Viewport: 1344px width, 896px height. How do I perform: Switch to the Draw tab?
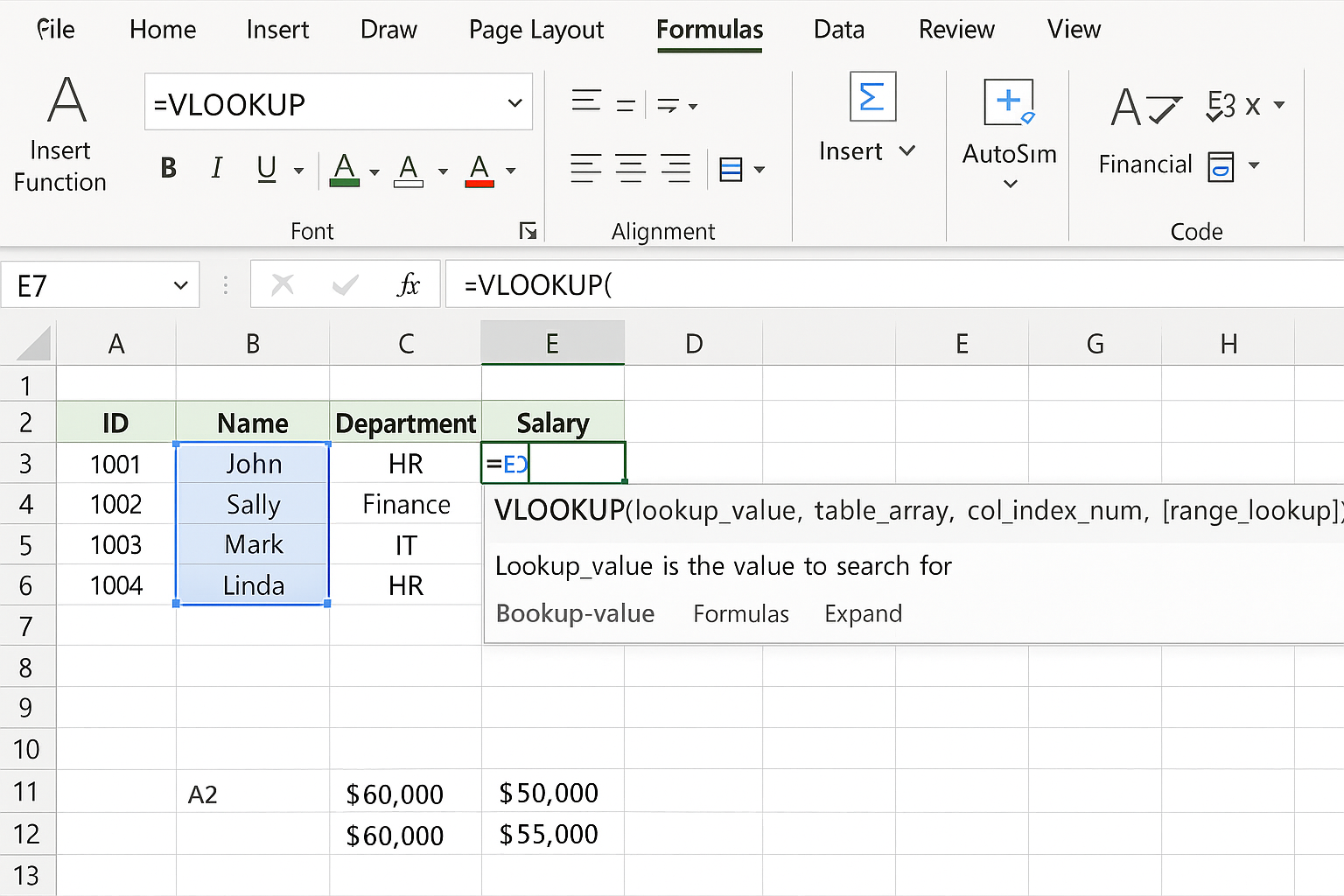(388, 29)
